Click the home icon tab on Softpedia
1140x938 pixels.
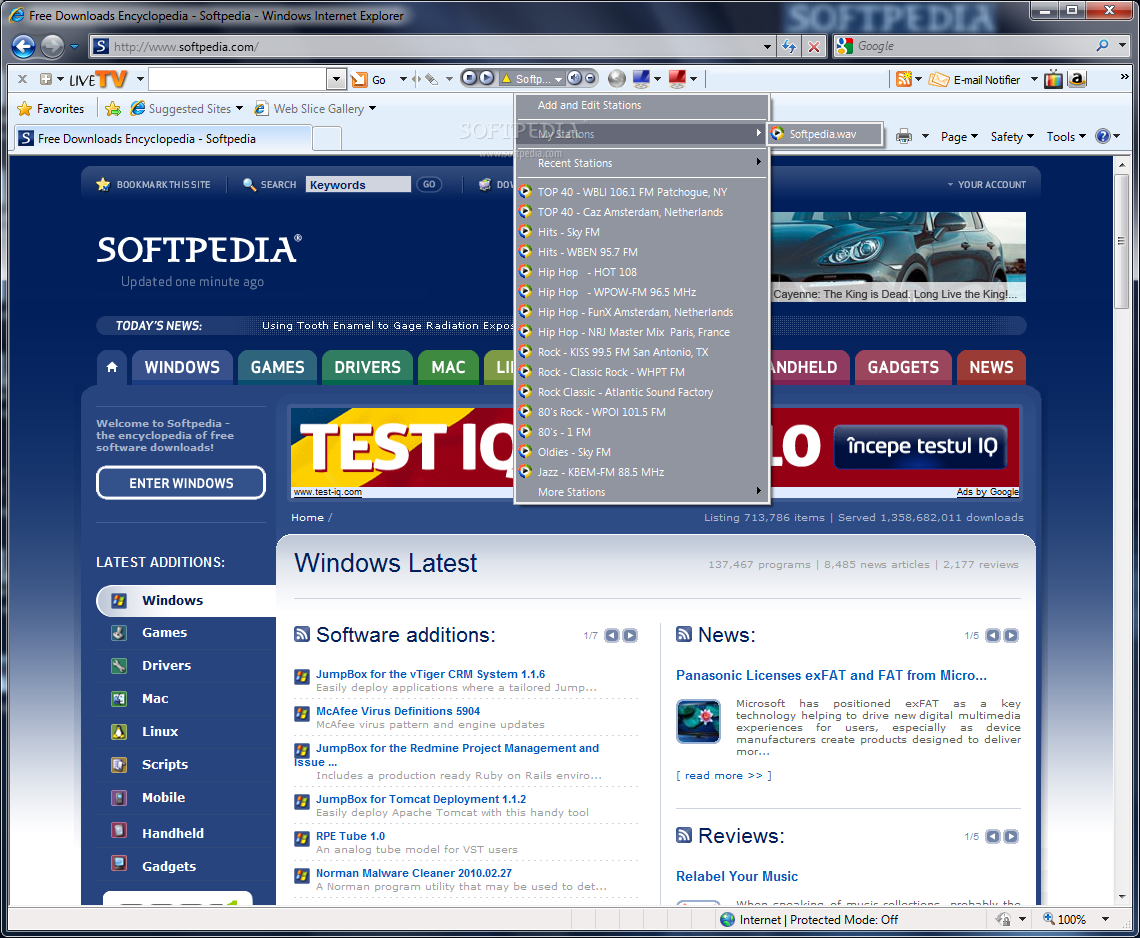click(112, 367)
